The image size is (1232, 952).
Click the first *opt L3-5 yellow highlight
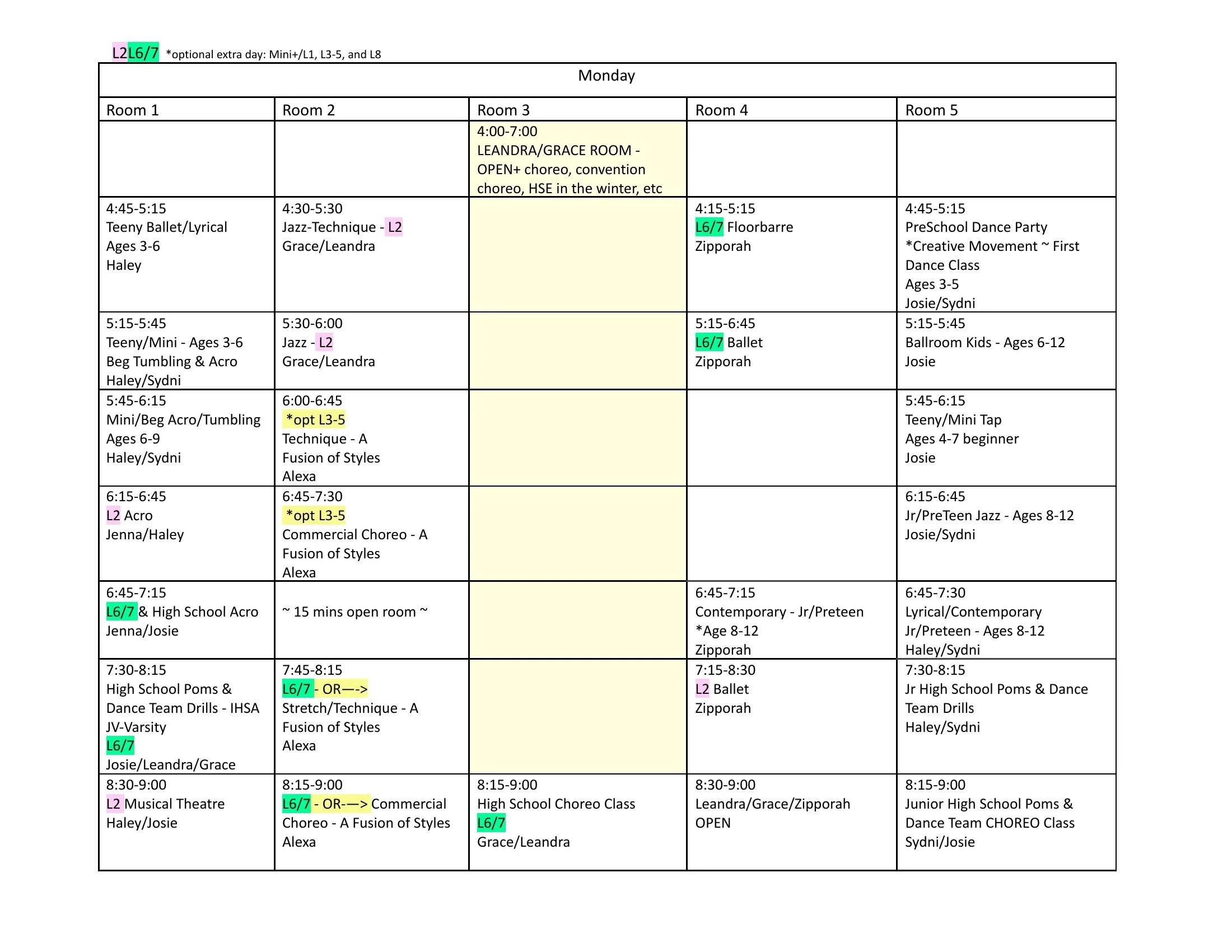pos(315,419)
